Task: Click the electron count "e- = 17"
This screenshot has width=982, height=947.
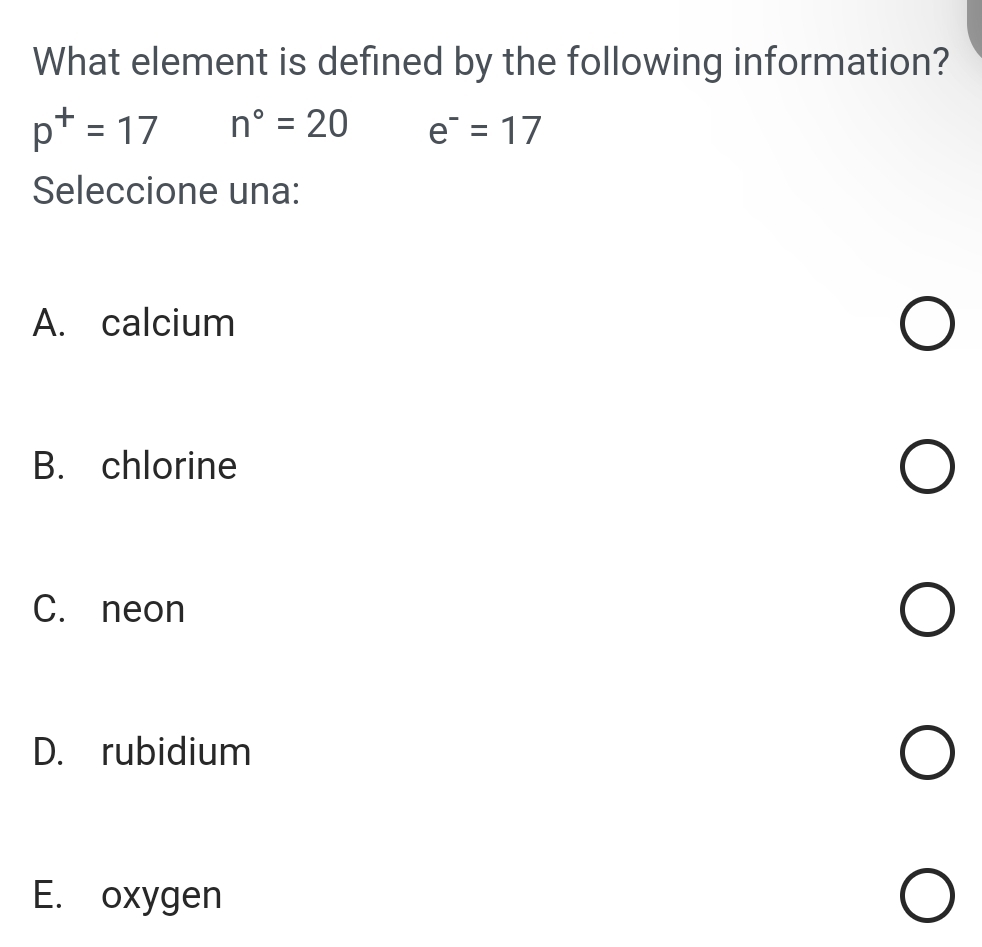Action: click(x=484, y=130)
